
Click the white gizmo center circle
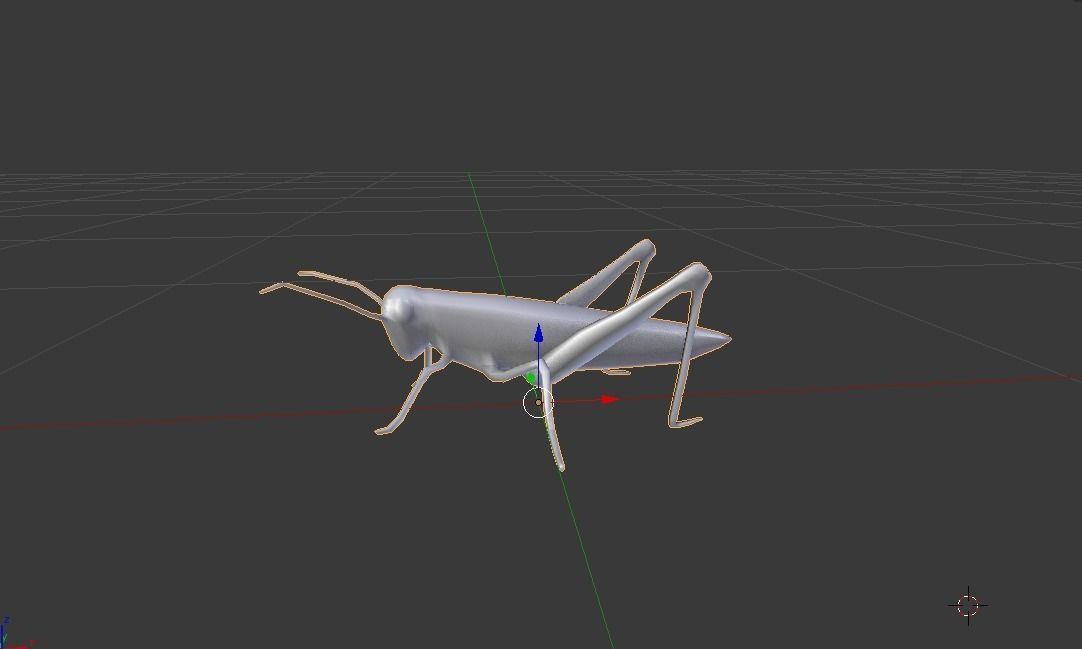point(538,403)
